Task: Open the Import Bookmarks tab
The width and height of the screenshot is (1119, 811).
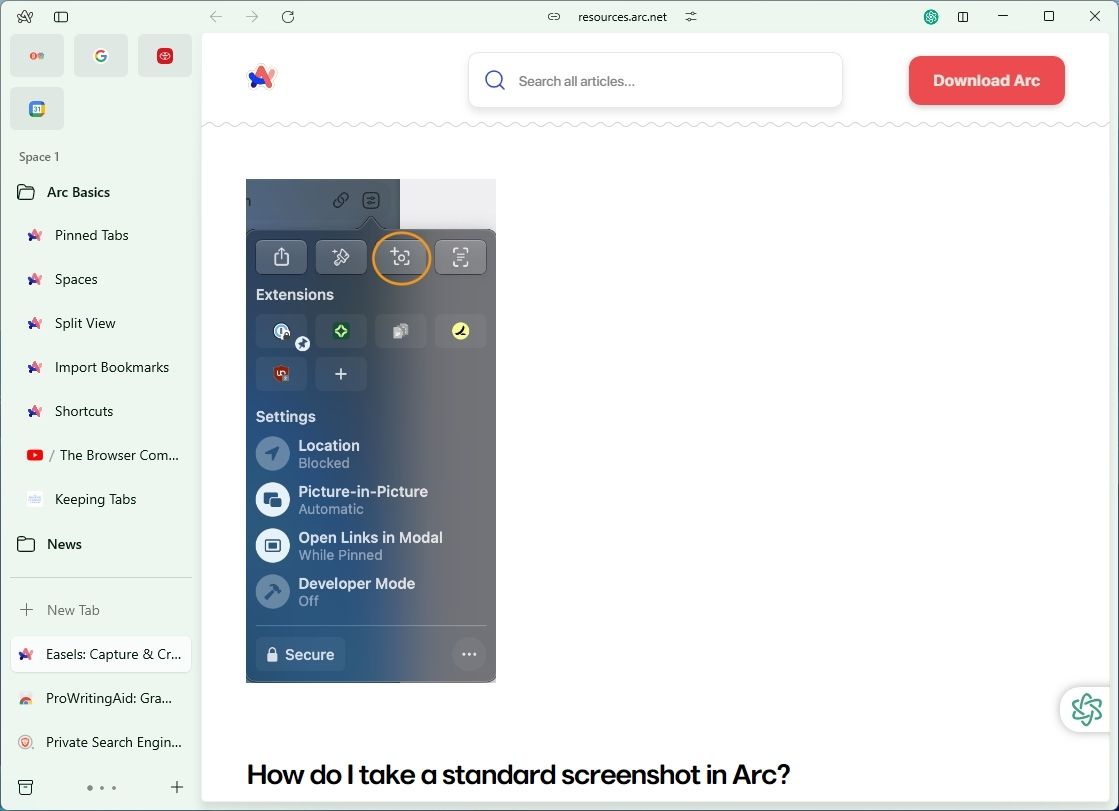Action: coord(101,367)
